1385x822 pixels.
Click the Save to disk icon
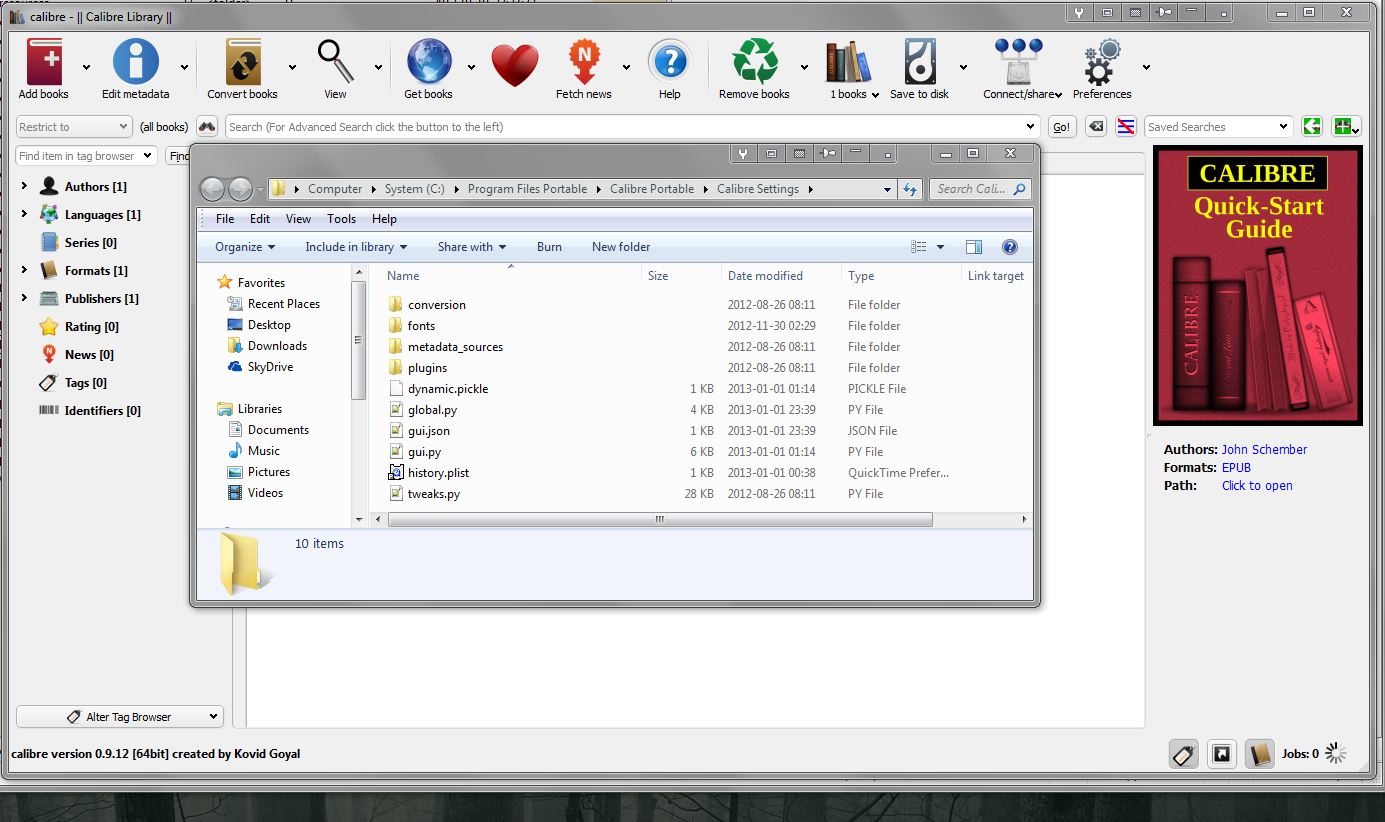[x=920, y=62]
